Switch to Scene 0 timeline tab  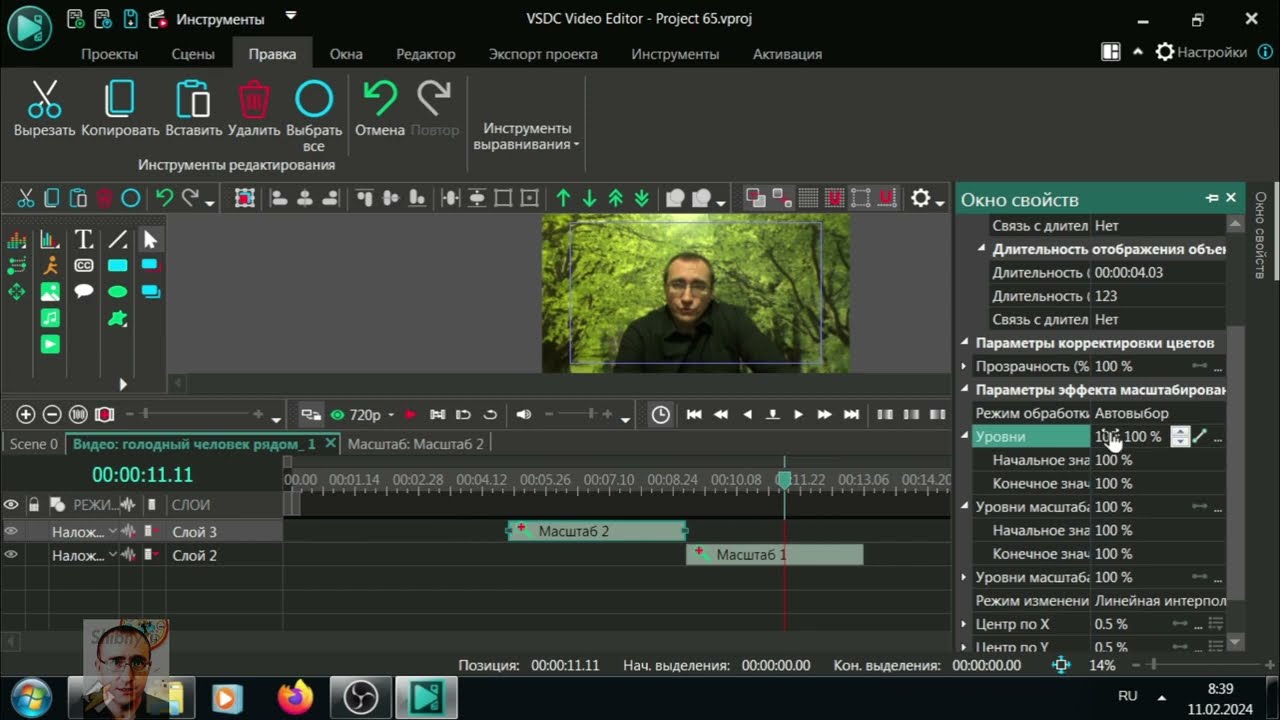[34, 444]
